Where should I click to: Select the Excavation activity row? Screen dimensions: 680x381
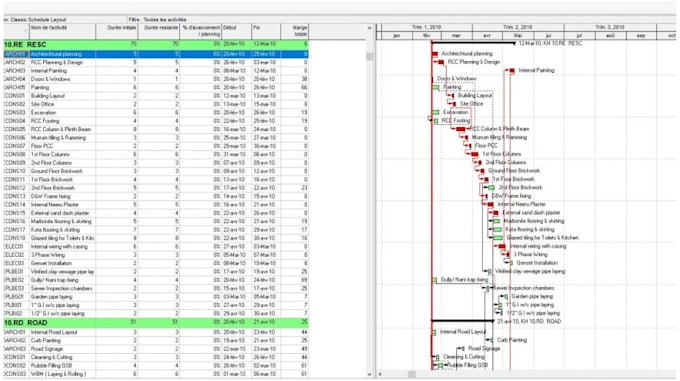156,113
